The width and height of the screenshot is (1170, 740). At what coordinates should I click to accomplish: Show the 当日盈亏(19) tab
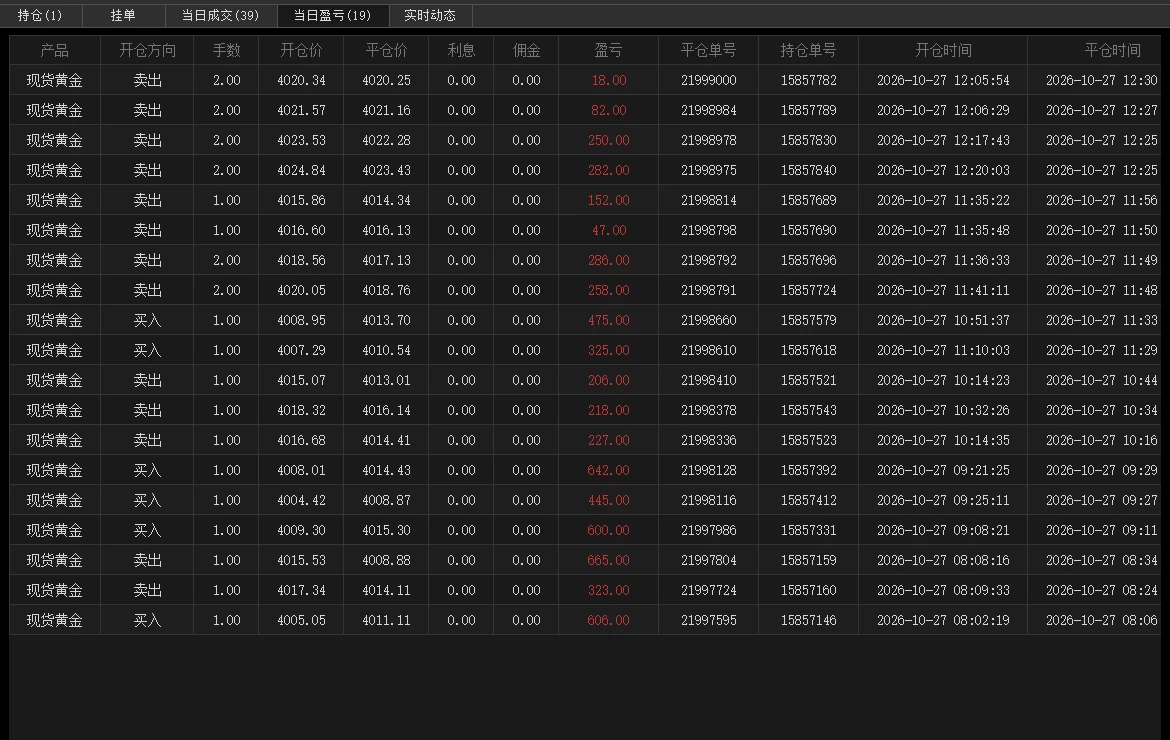(332, 15)
